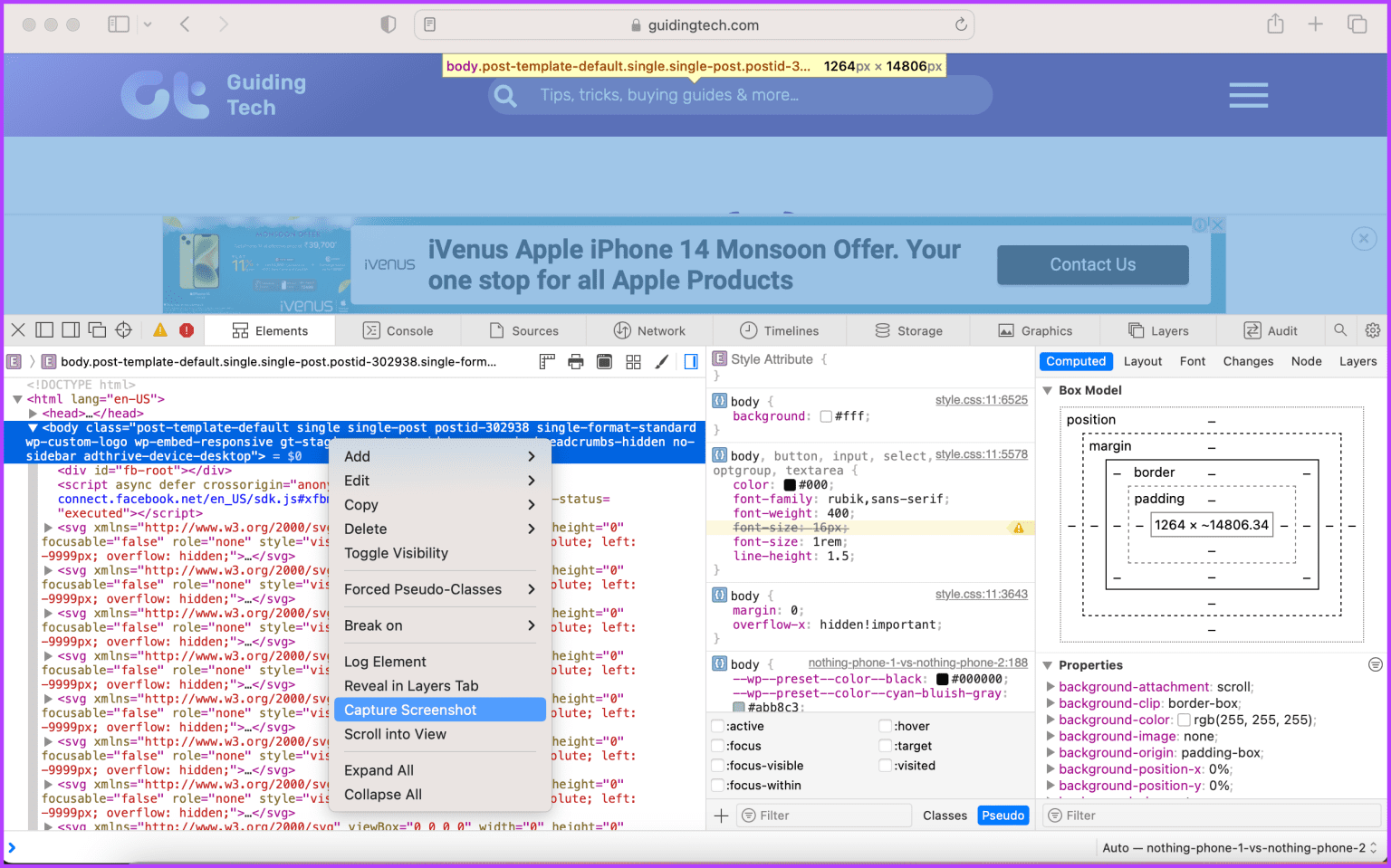
Task: Add a new style rule with plus icon
Action: click(x=721, y=816)
